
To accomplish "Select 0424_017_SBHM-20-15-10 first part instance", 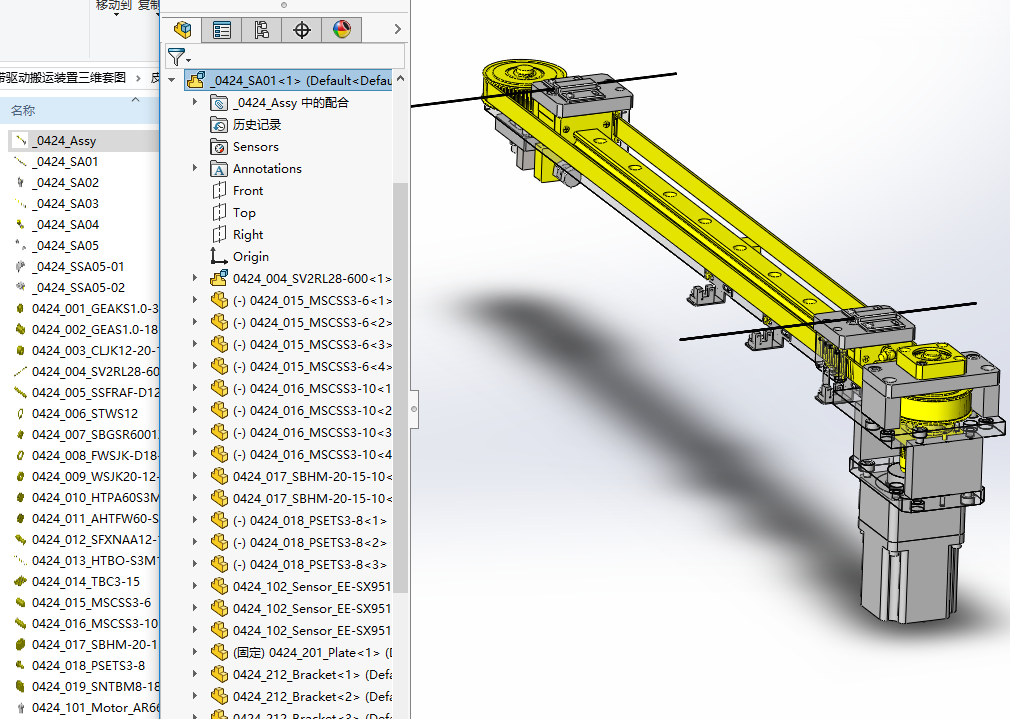I will point(311,477).
